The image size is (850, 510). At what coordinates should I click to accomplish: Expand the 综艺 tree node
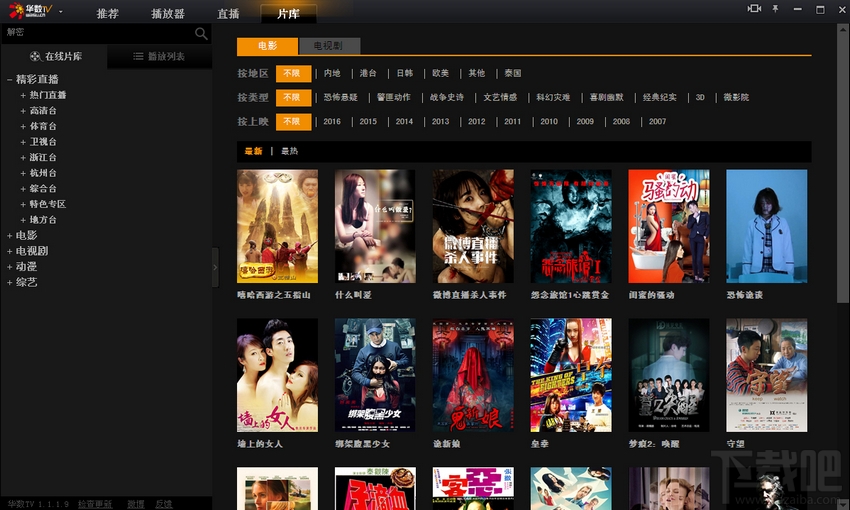tap(10, 282)
